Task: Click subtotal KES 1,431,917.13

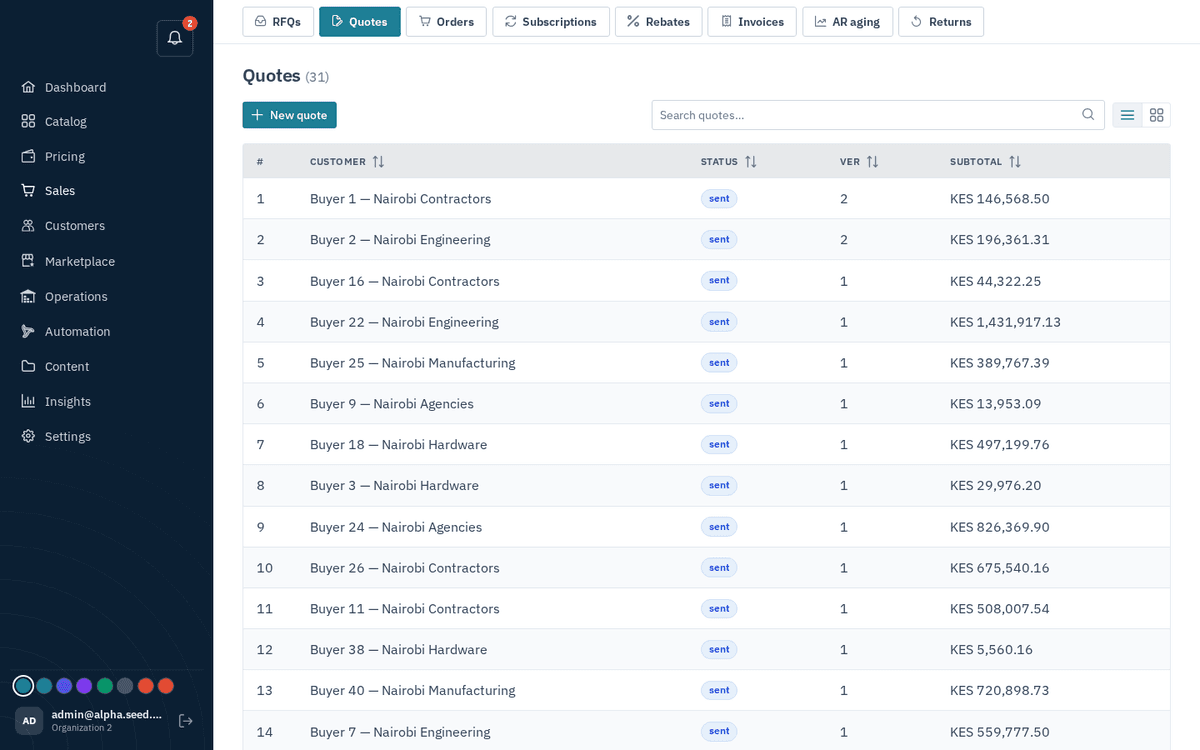Action: (x=1005, y=322)
